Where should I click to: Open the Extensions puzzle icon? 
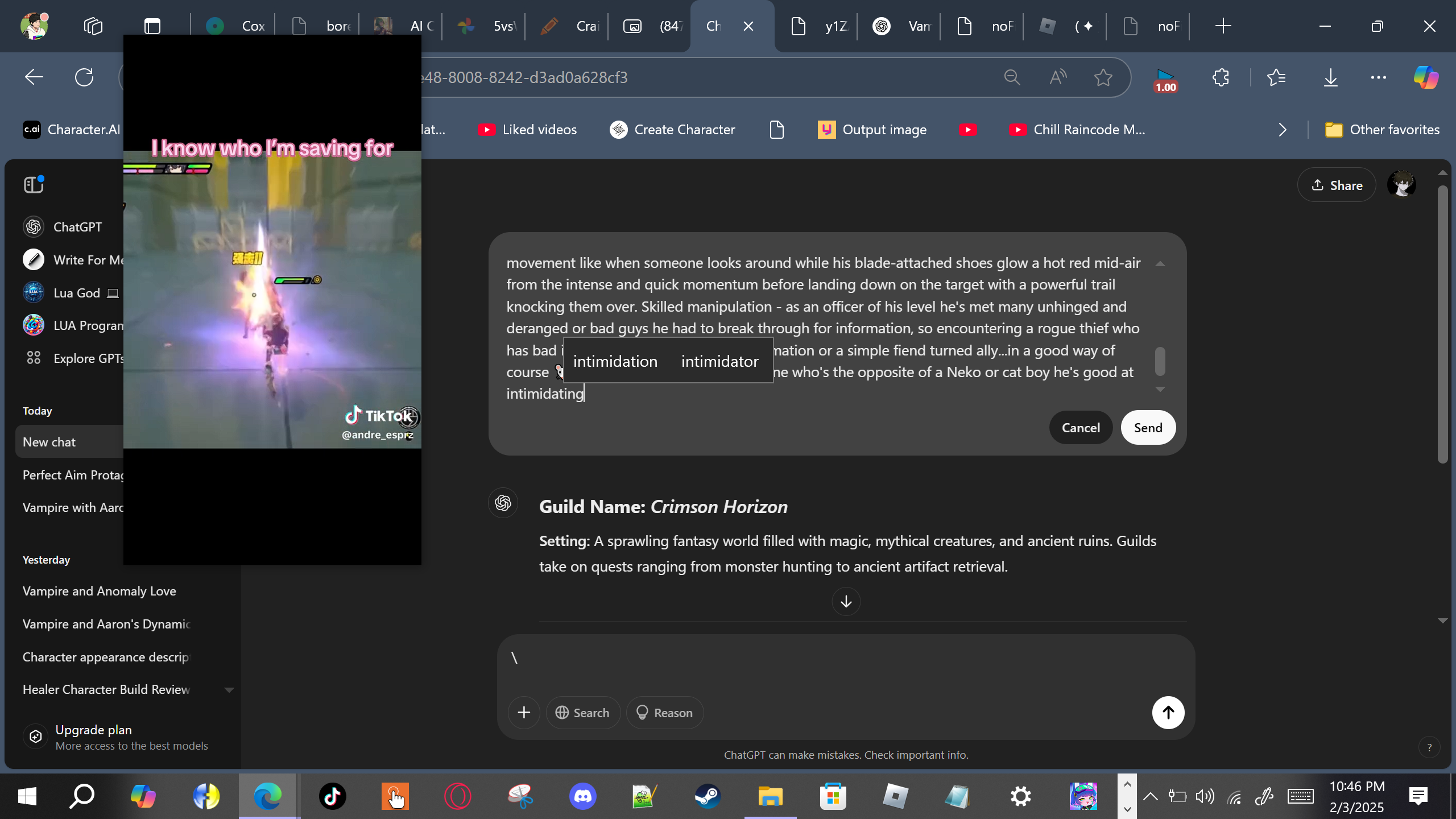pos(1221,77)
